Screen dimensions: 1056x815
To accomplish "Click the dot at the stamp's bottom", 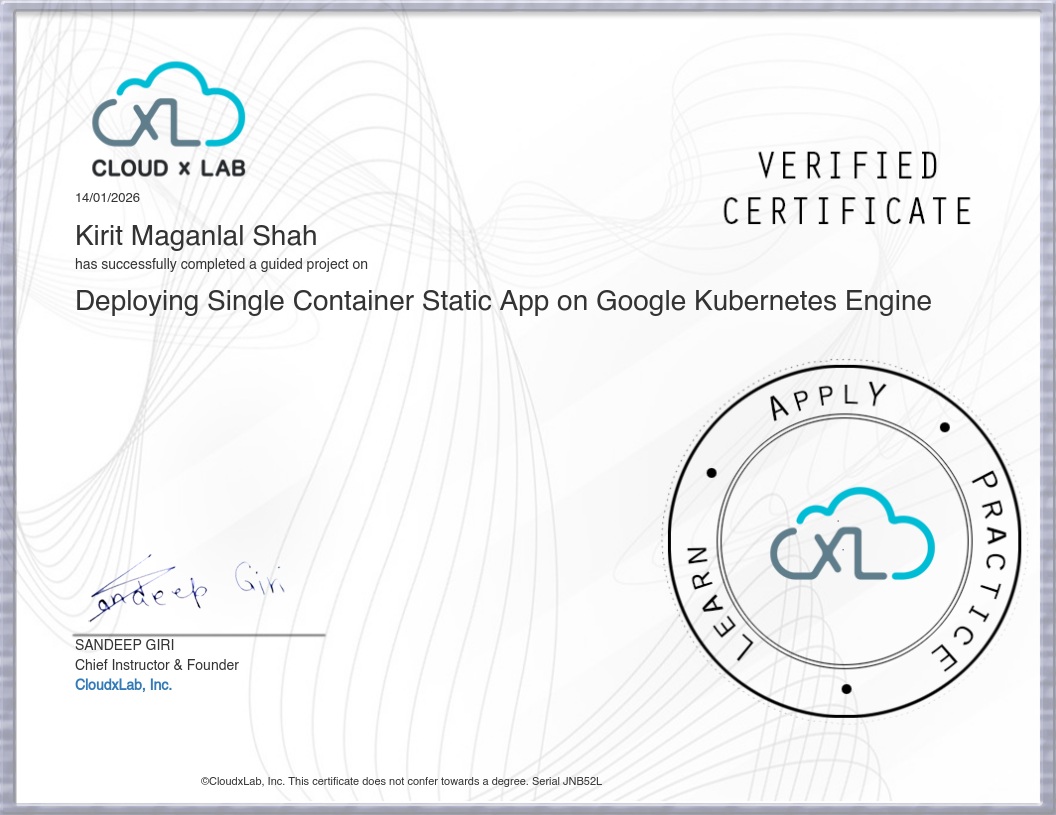I will tap(846, 689).
